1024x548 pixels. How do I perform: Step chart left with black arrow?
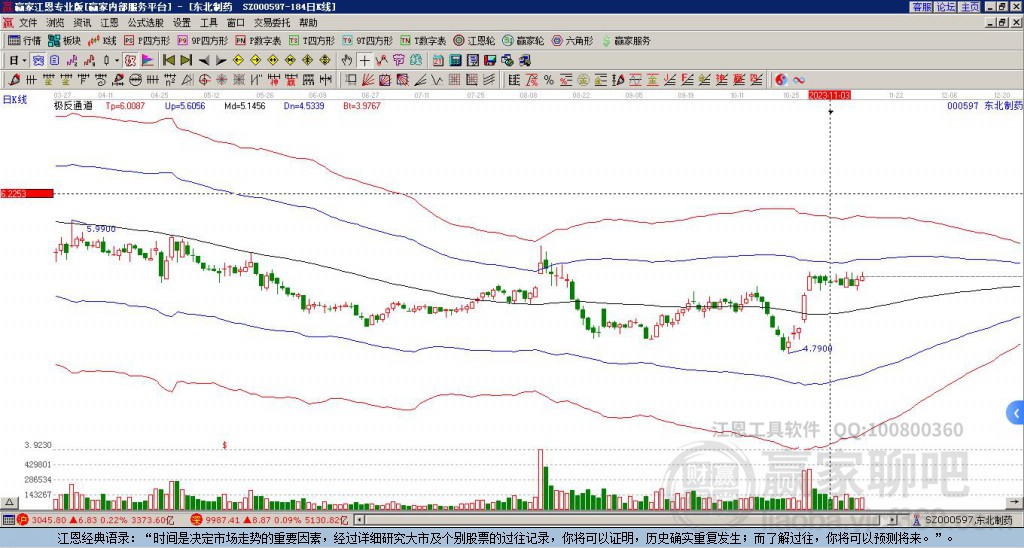pos(204,61)
